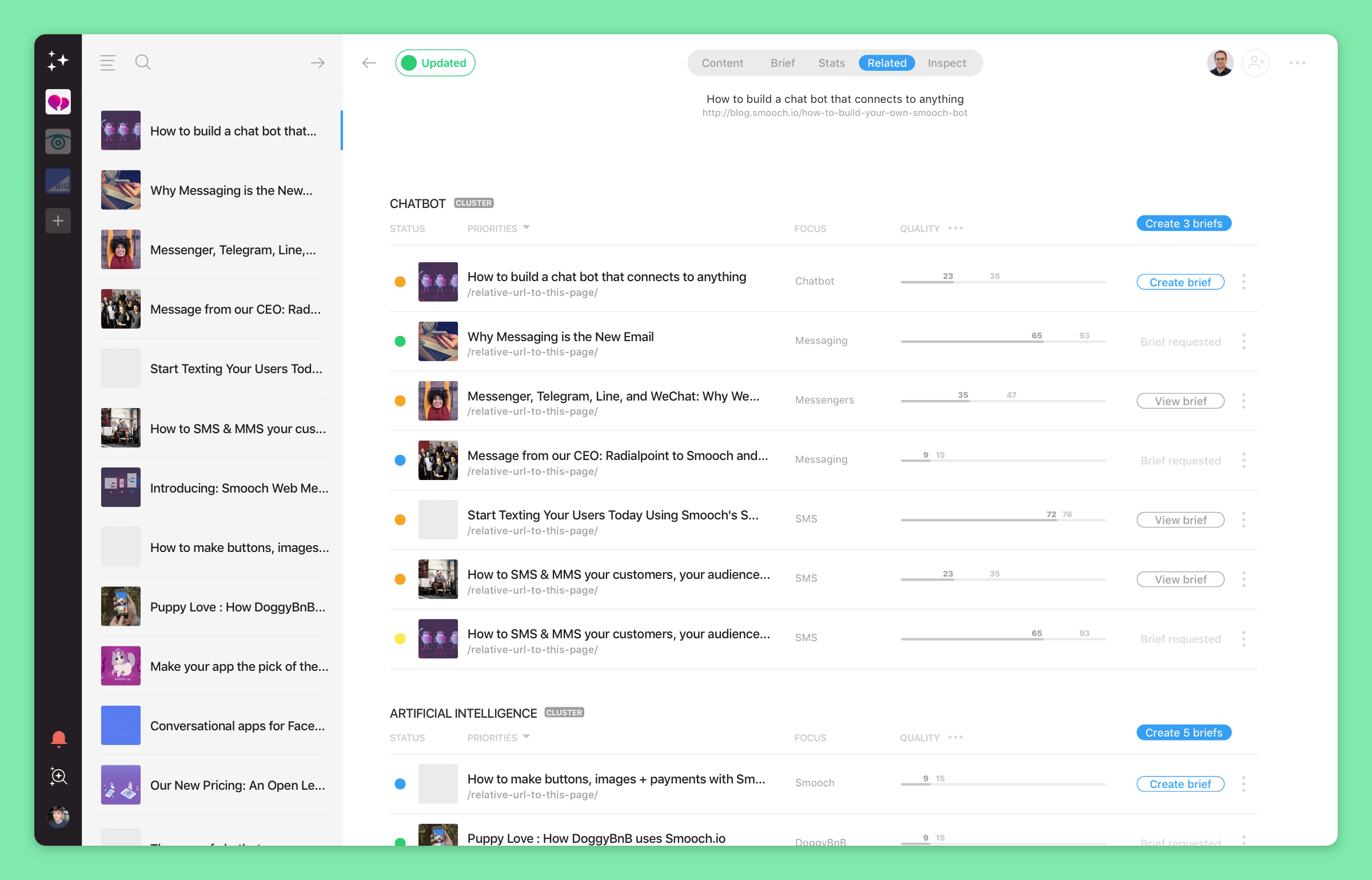The height and width of the screenshot is (880, 1372).
Task: Open row menu for Why Messaging article
Action: click(1244, 342)
